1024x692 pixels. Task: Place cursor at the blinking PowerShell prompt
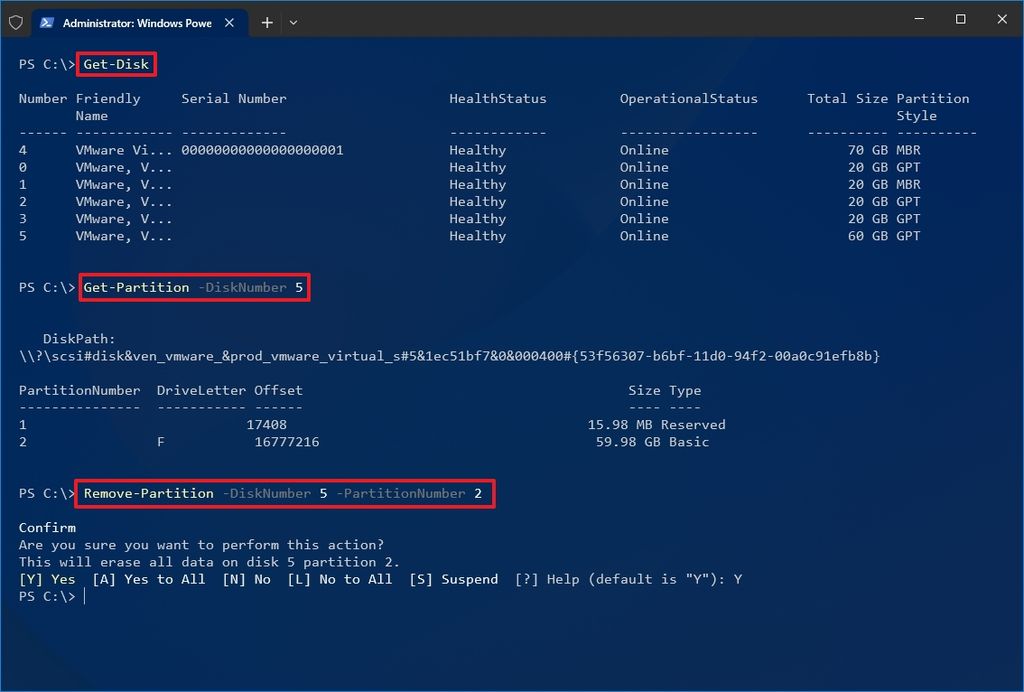87,596
